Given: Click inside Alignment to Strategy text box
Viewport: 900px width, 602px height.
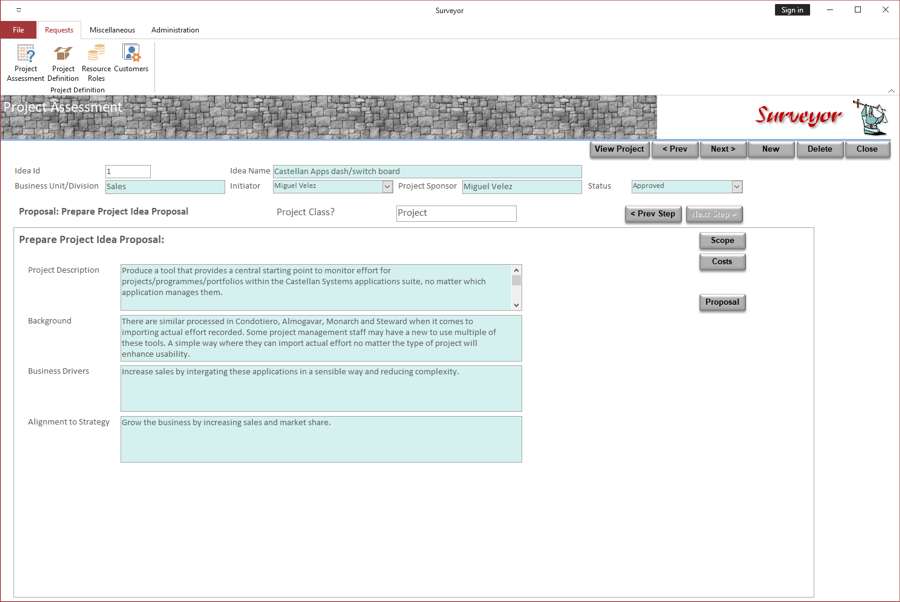Looking at the screenshot, I should pos(321,440).
